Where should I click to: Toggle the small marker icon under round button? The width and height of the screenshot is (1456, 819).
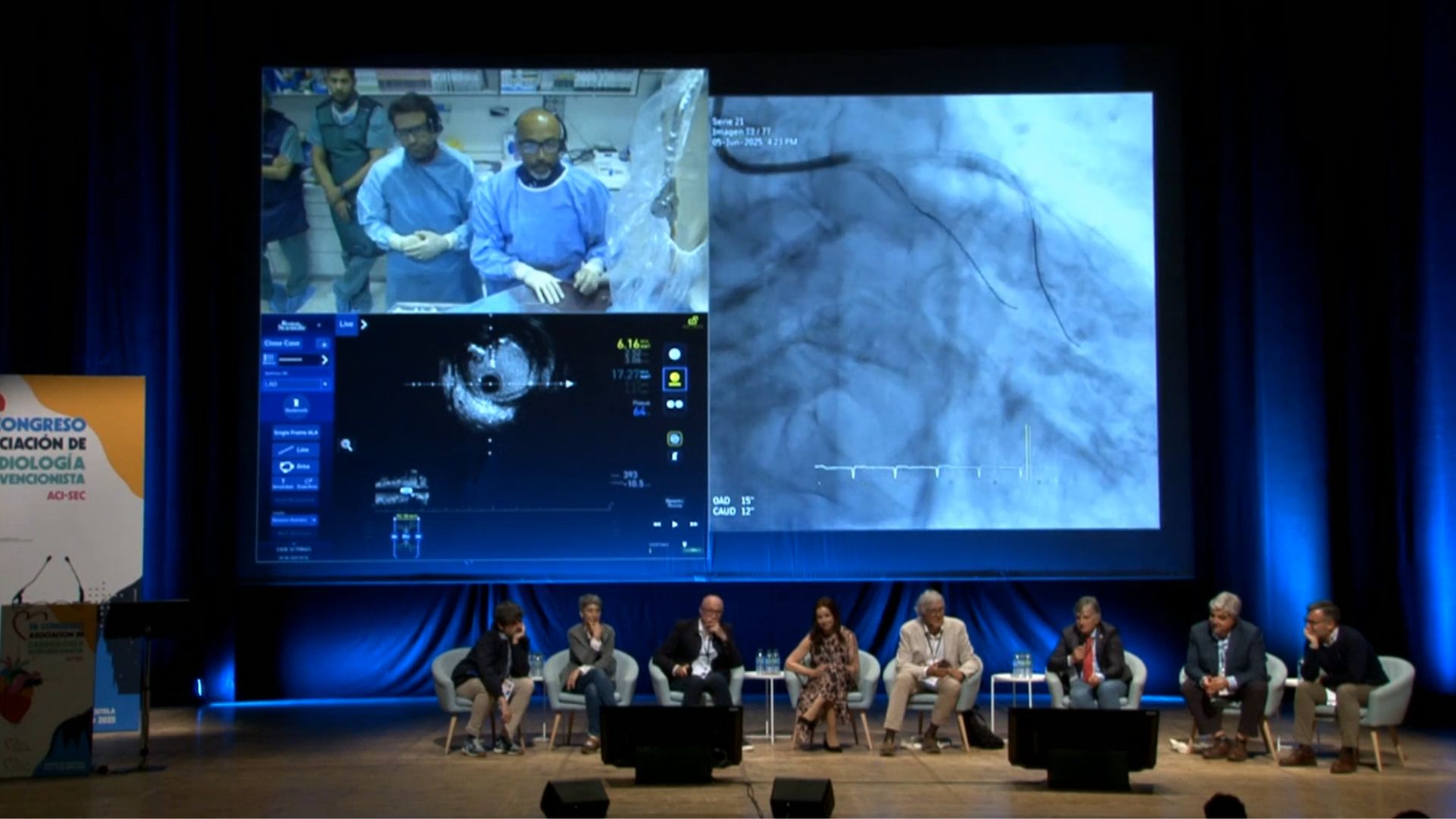674,457
